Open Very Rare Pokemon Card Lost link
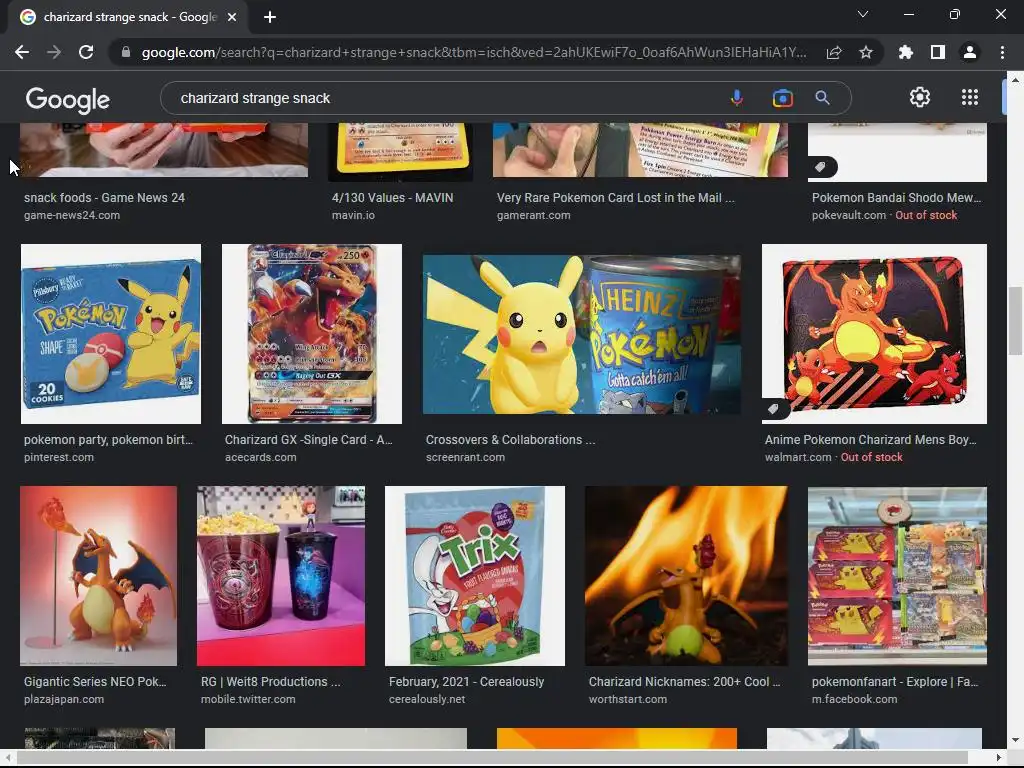The height and width of the screenshot is (768, 1024). tap(615, 197)
